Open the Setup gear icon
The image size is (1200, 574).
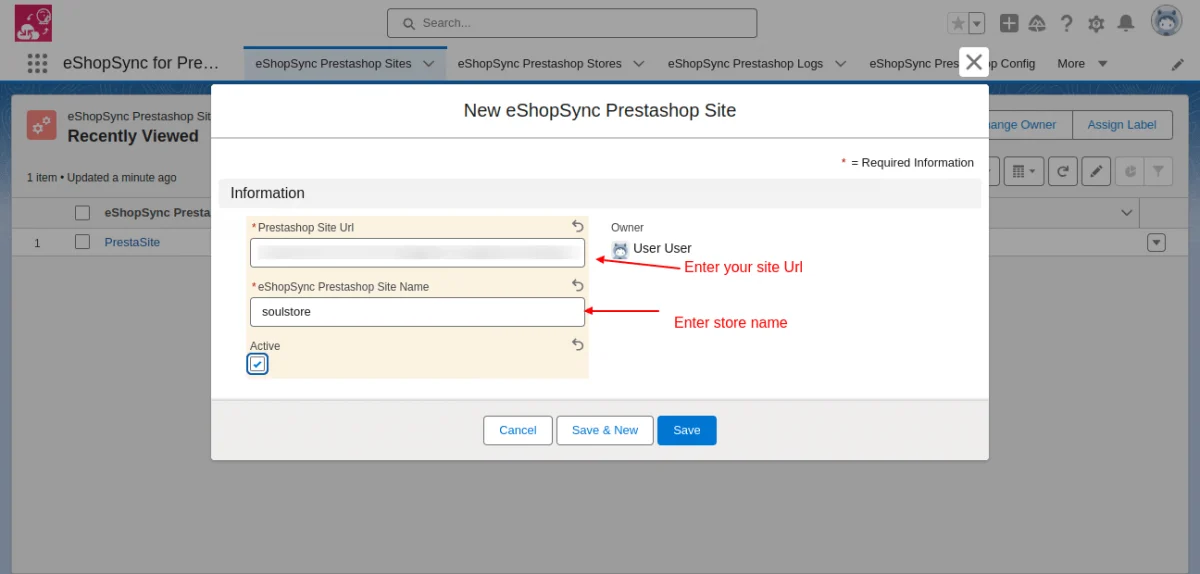tap(1096, 23)
